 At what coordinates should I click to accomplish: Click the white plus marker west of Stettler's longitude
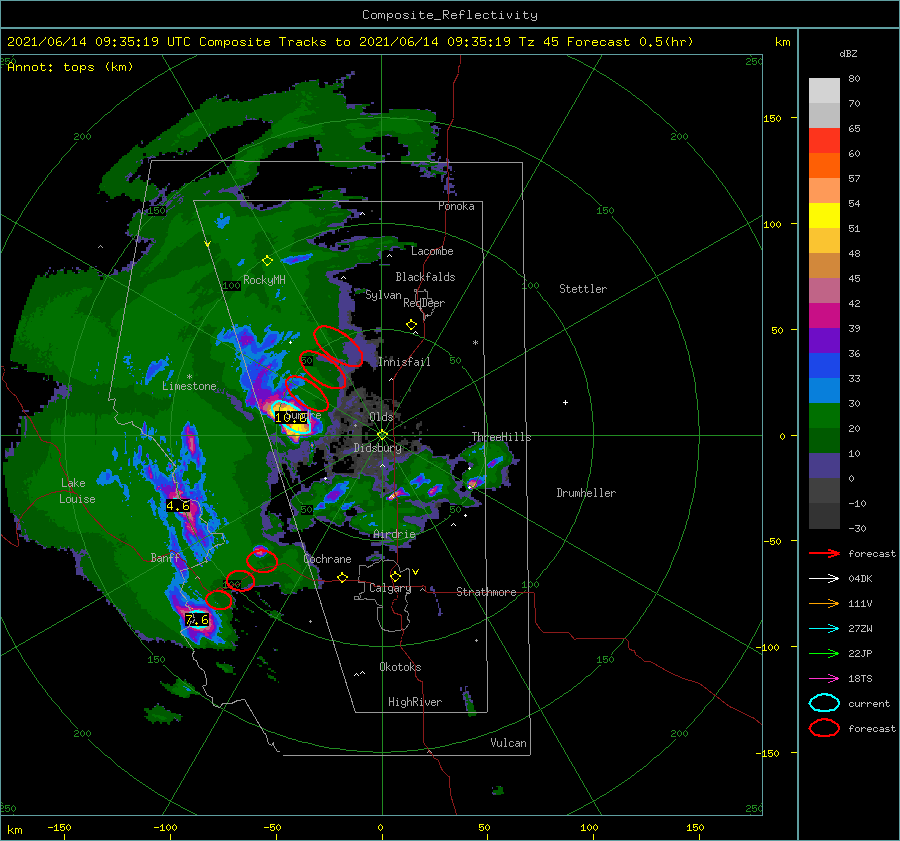click(565, 402)
